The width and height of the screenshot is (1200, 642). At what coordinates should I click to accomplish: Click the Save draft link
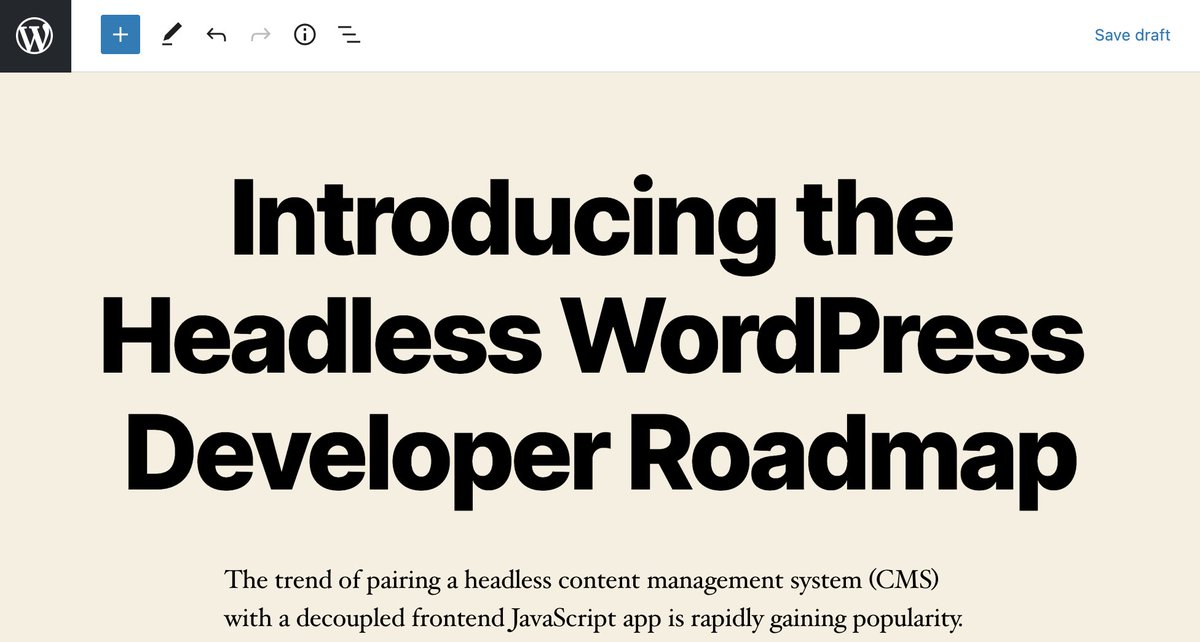1132,35
